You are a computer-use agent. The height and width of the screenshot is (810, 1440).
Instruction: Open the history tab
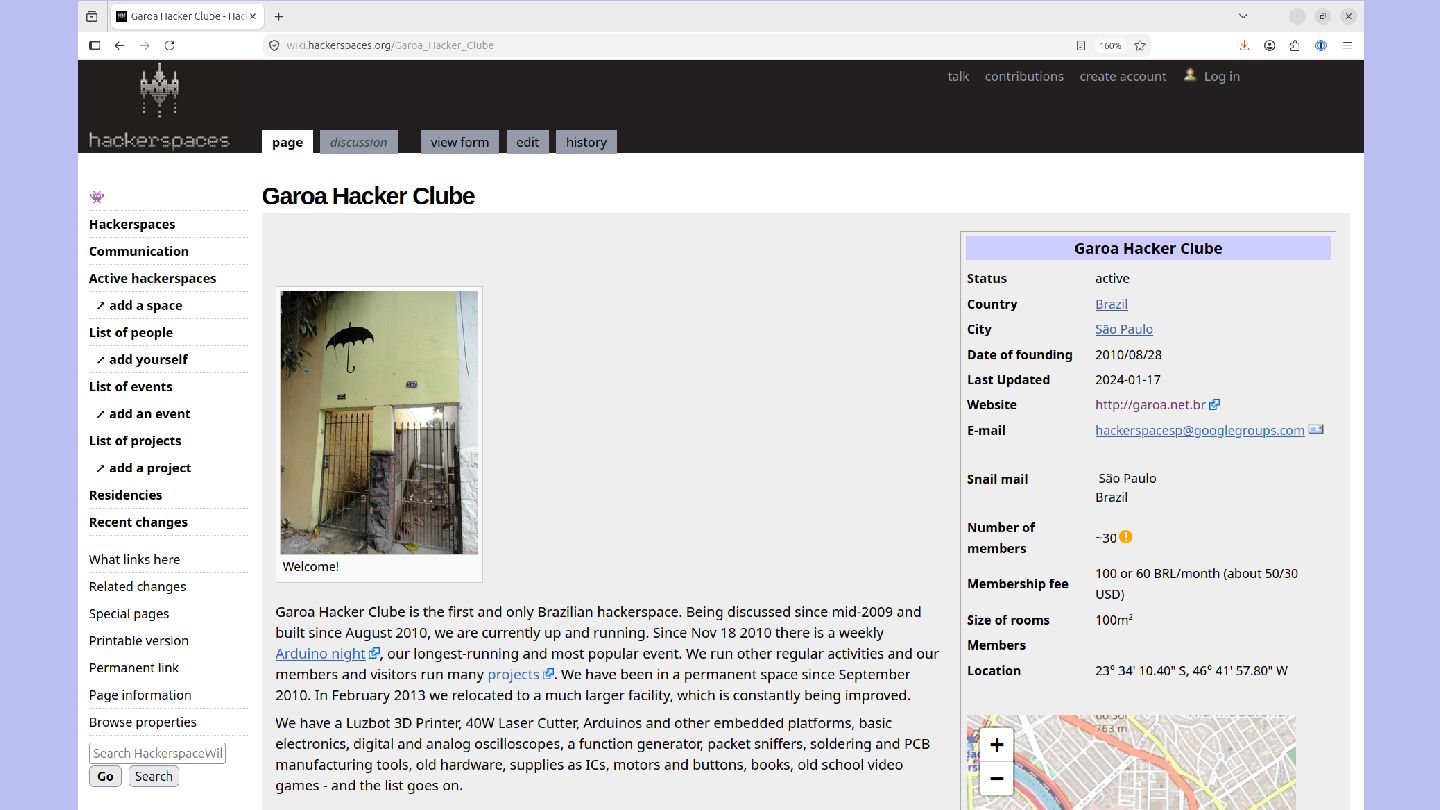tap(586, 142)
